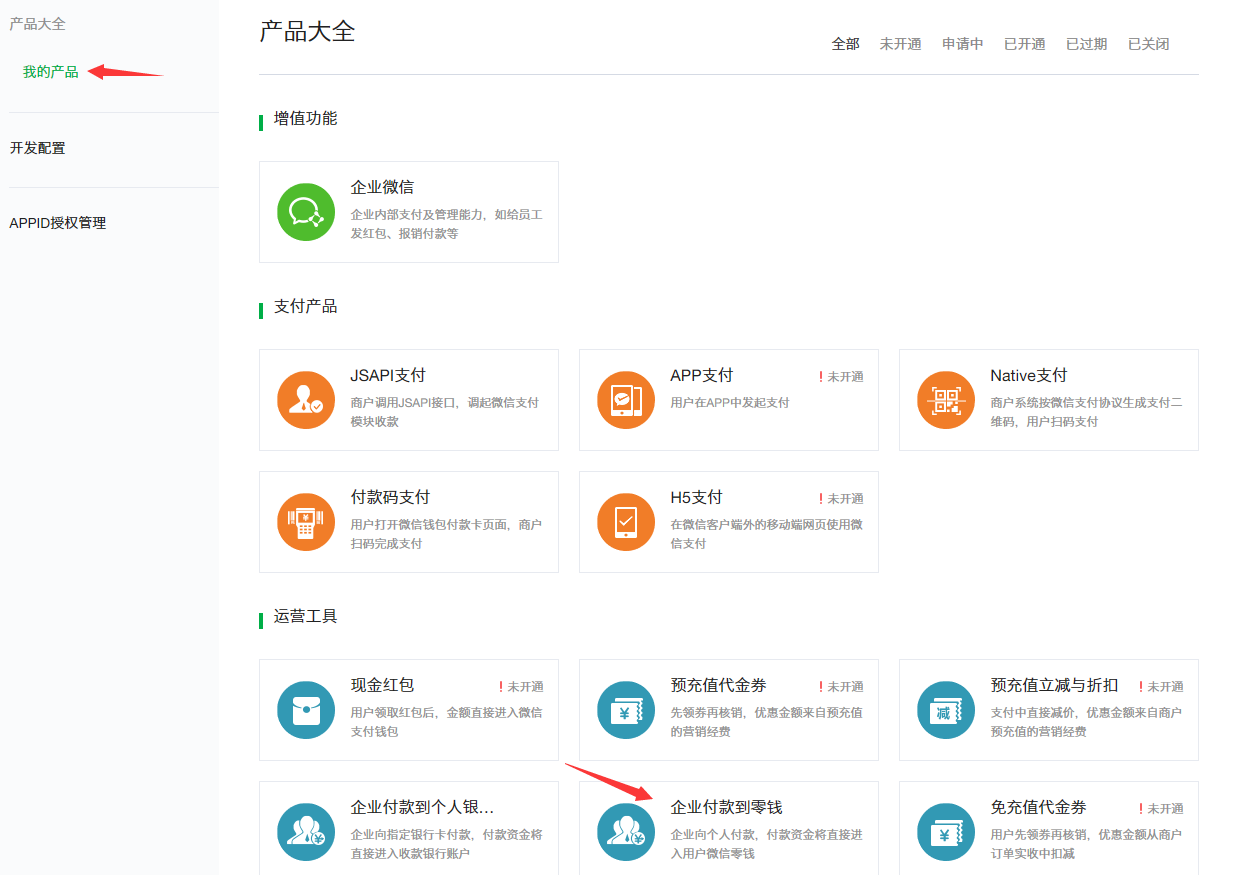
Task: Click the 企业付款到个人银行卡 icon
Action: [306, 832]
